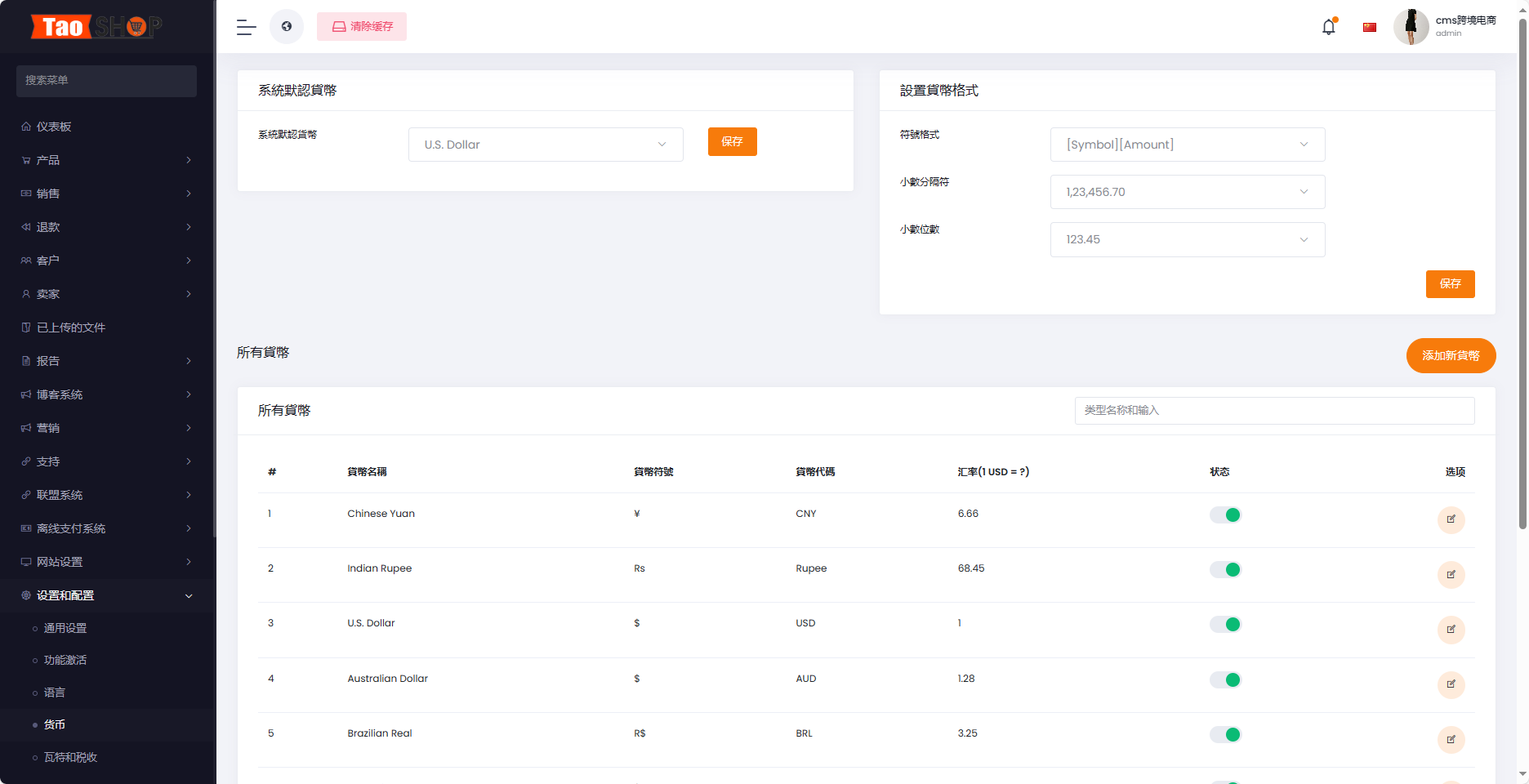1529x784 pixels.
Task: Toggle U.S. Dollar currency status off
Action: point(1225,624)
